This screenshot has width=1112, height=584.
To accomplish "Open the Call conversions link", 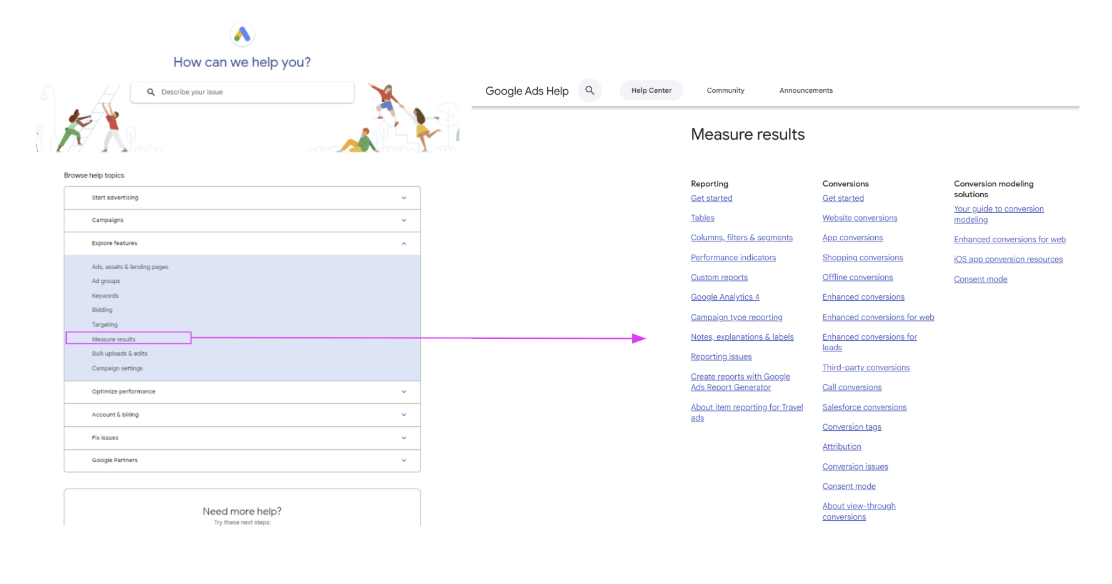I will (852, 387).
